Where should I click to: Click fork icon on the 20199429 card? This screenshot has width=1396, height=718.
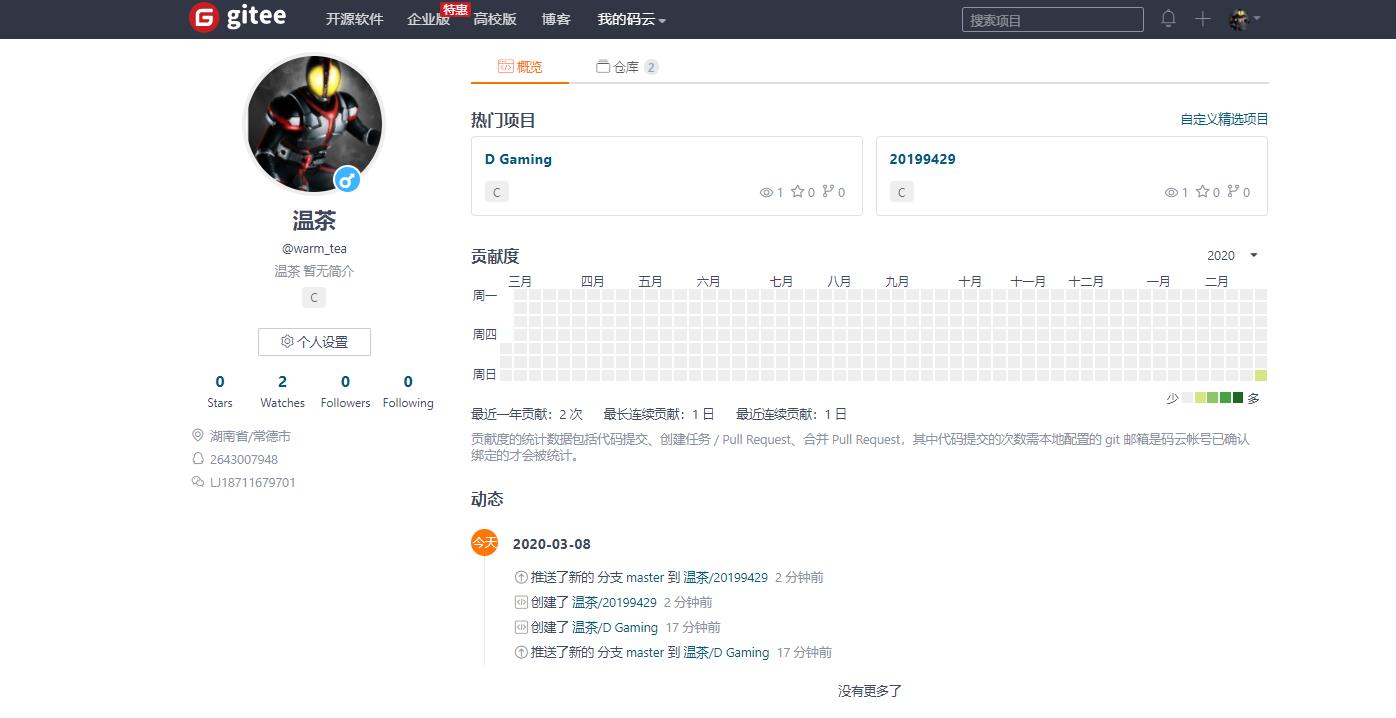[1233, 192]
